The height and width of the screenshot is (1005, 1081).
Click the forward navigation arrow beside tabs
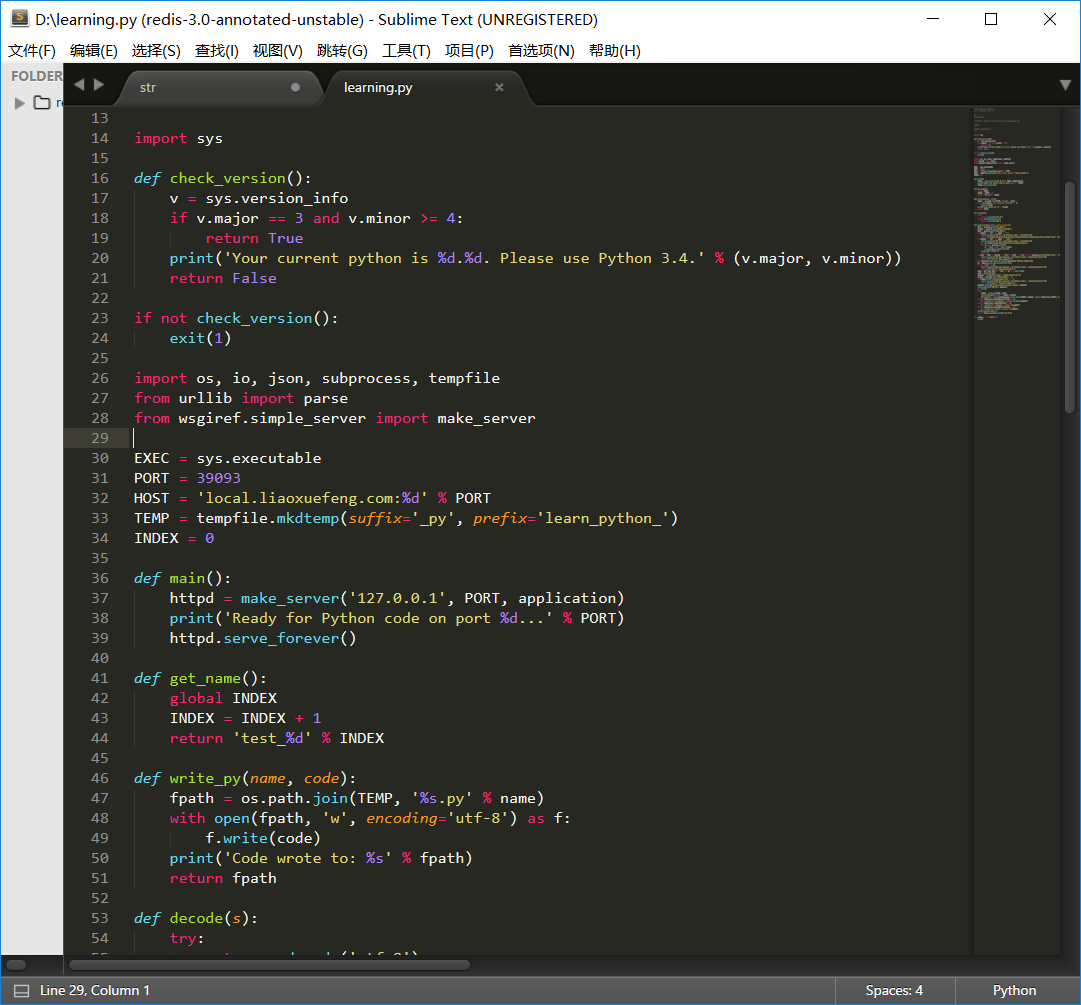coord(99,85)
